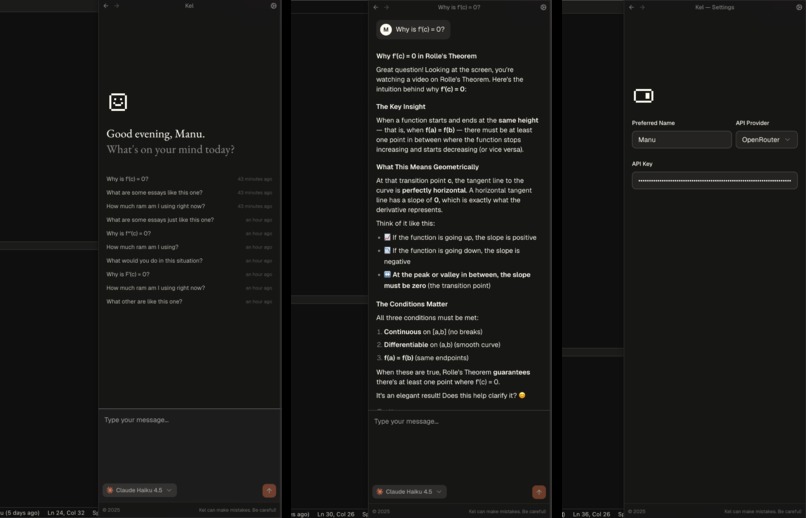Click list item "Continuous on [a,b] (no breaks)"
Screen dimensions: 806x518
pyautogui.click(x=433, y=332)
